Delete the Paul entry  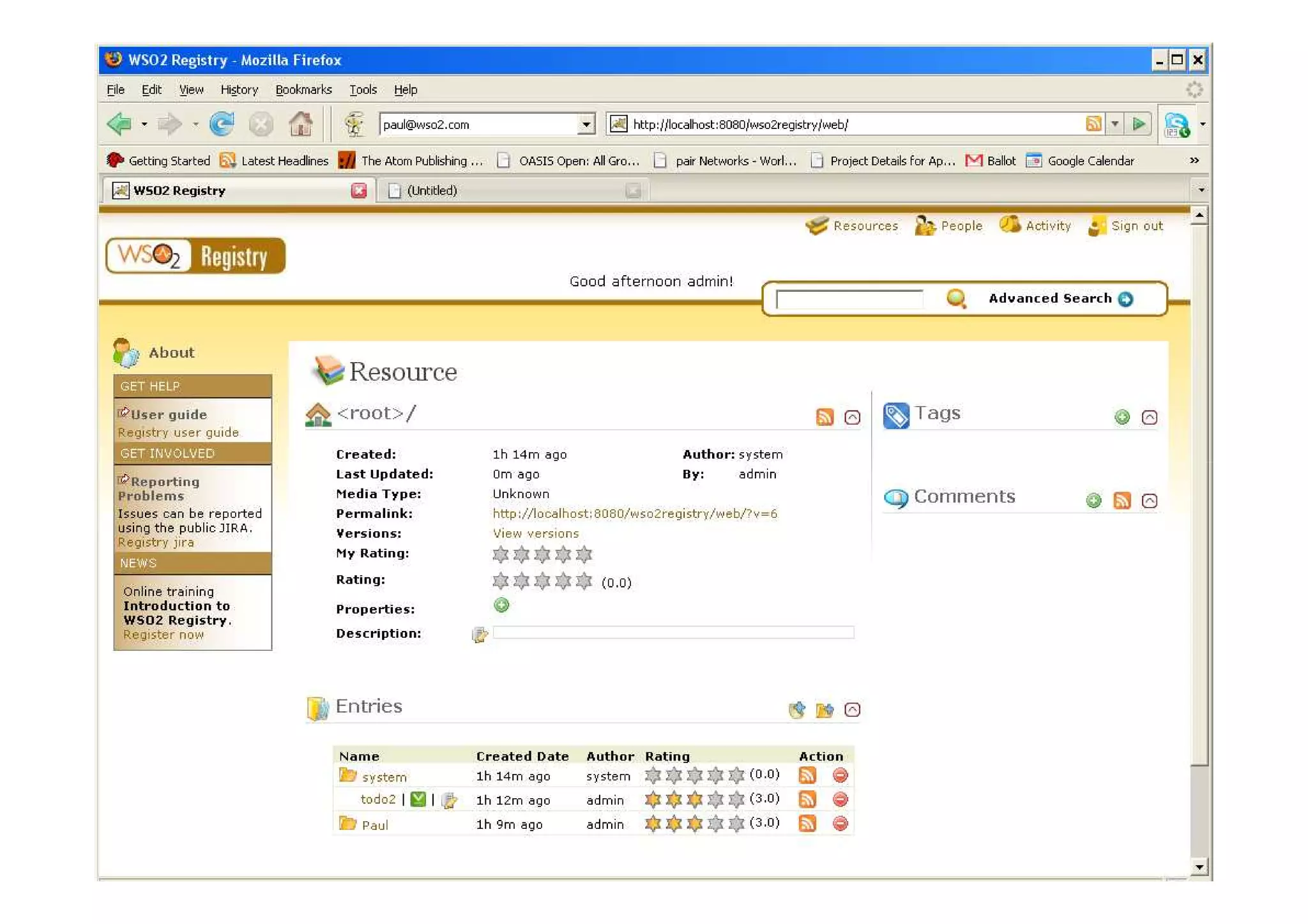pyautogui.click(x=840, y=823)
